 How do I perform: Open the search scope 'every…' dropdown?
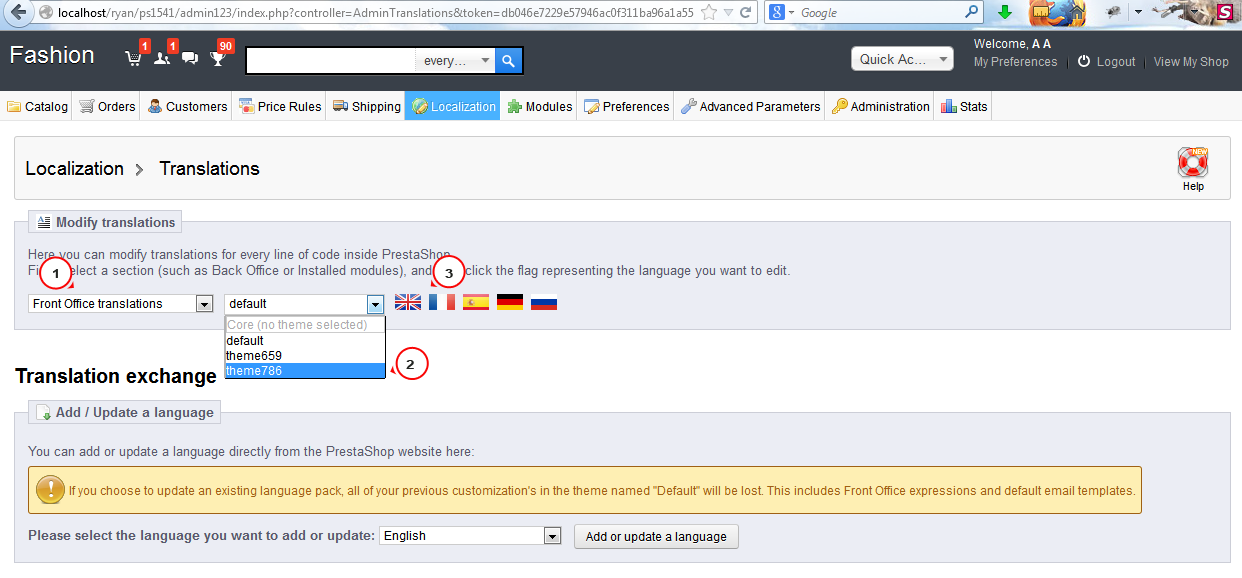pyautogui.click(x=455, y=61)
